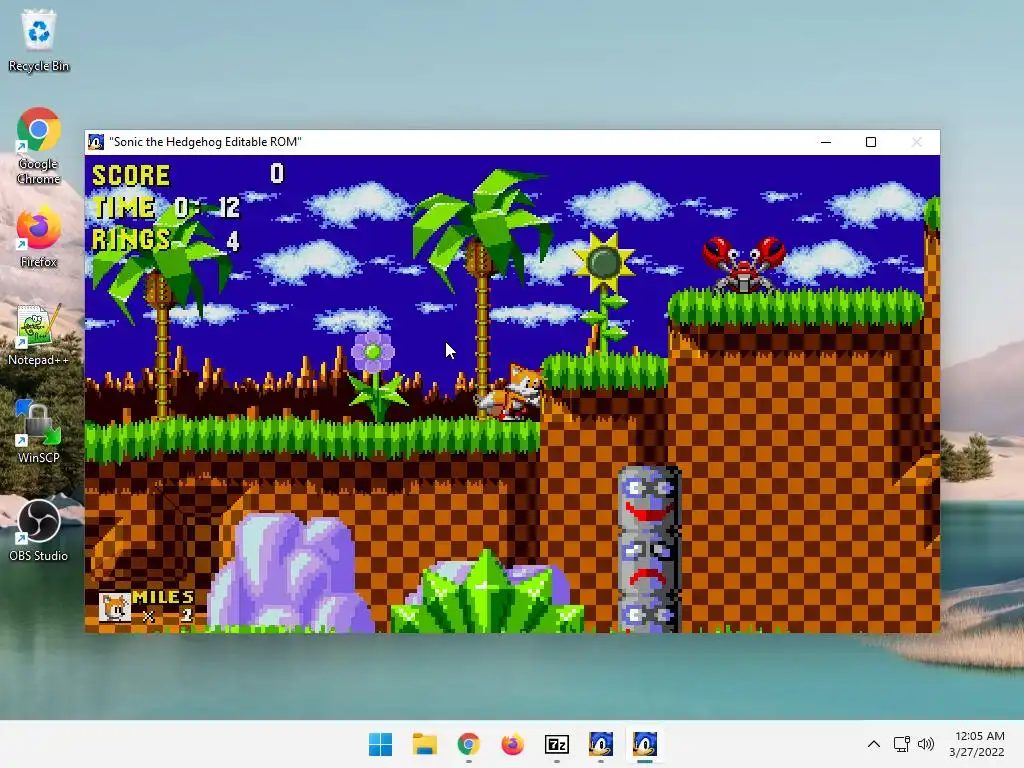Open the 7-Zip taskbar icon
Viewport: 1024px width, 768px height.
point(556,744)
